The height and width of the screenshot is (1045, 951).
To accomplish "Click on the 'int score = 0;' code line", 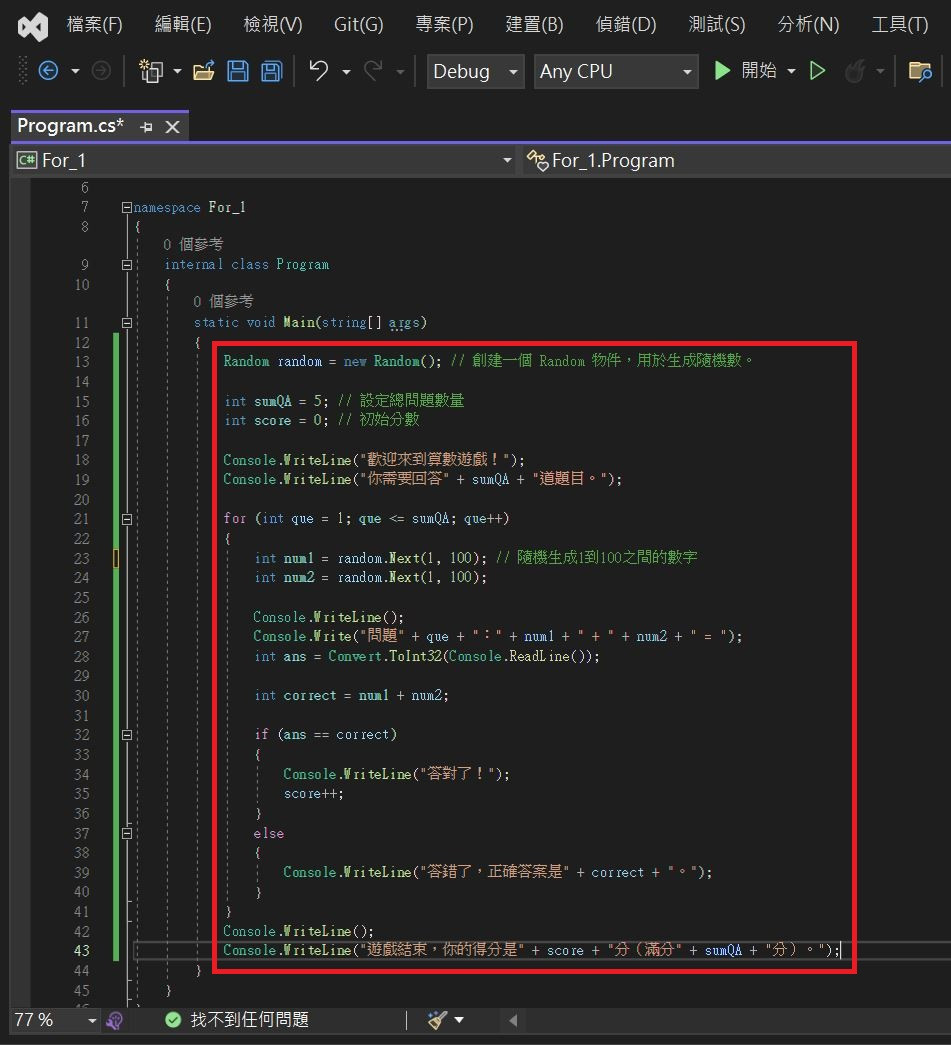I will [277, 421].
